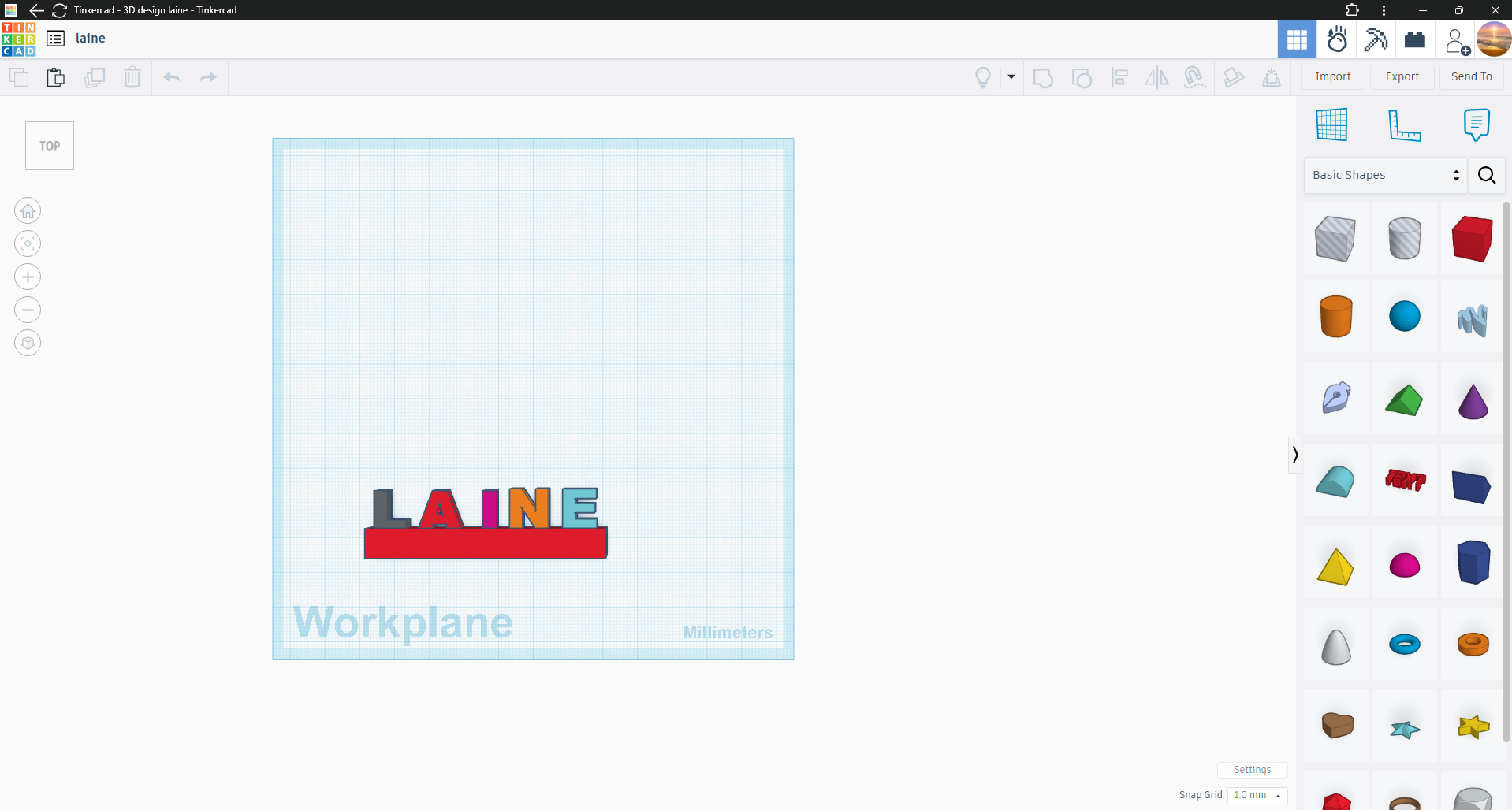
Task: Open the show/hide dropdown arrow
Action: 1011,77
